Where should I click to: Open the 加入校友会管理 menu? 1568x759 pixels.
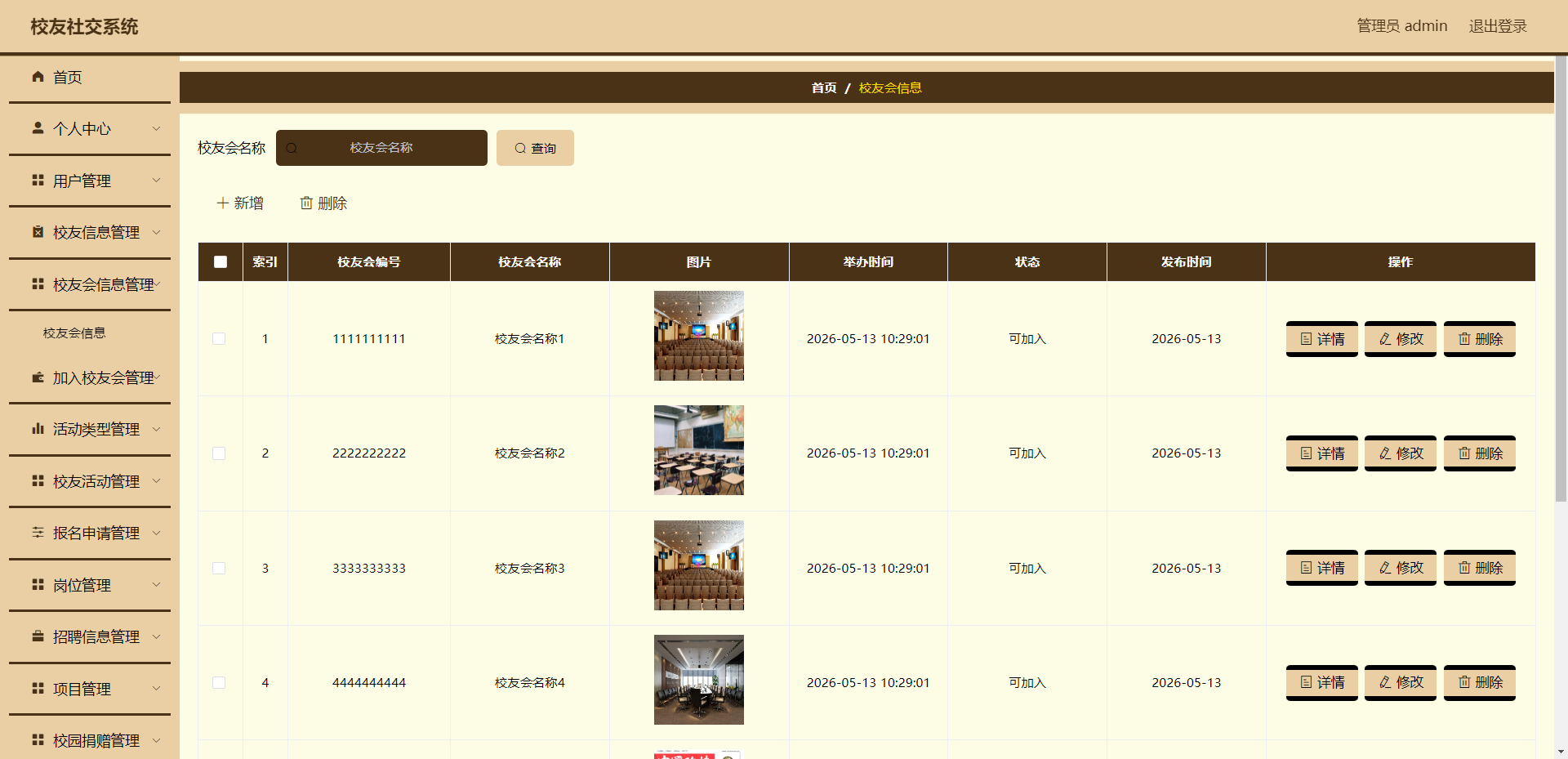coord(90,377)
